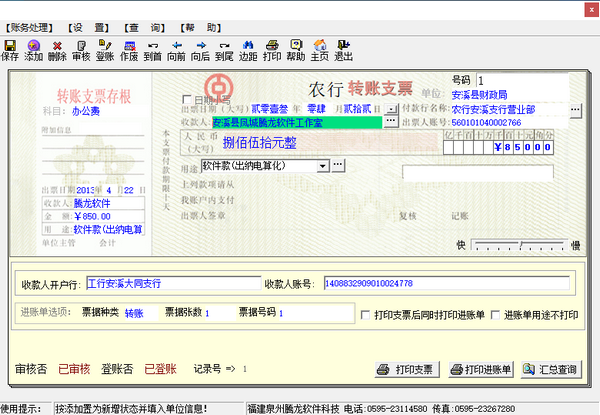This screenshot has height=415, width=600.
Task: Open payee lookup button beside 收款人 field
Action: (391, 121)
